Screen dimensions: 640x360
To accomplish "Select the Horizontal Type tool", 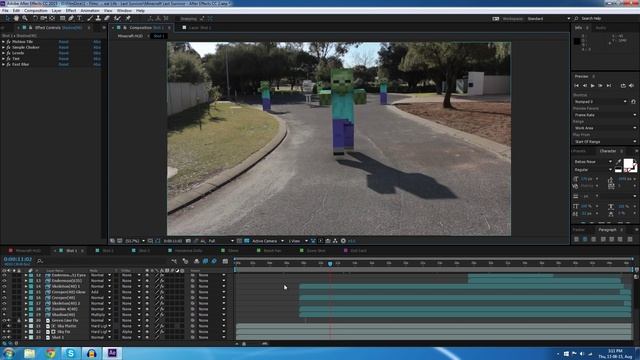I will tap(80, 18).
